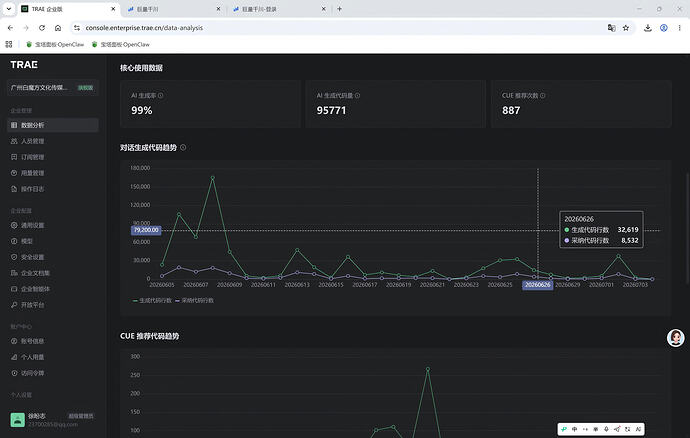690x438 pixels.
Task: Open user profile 徐昭志 at sidebar bottom
Action: [x=53, y=420]
